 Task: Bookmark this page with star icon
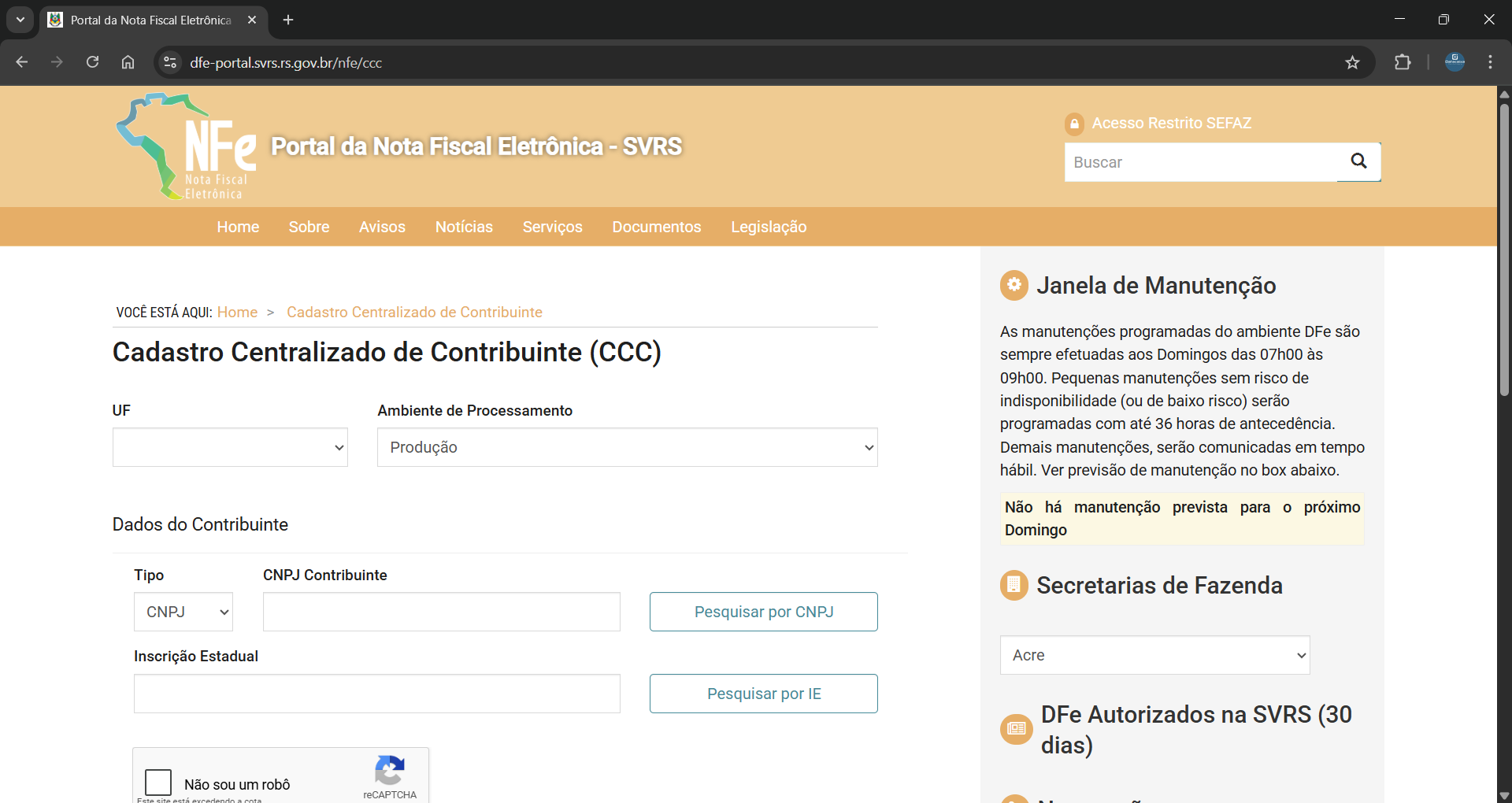coord(1352,63)
